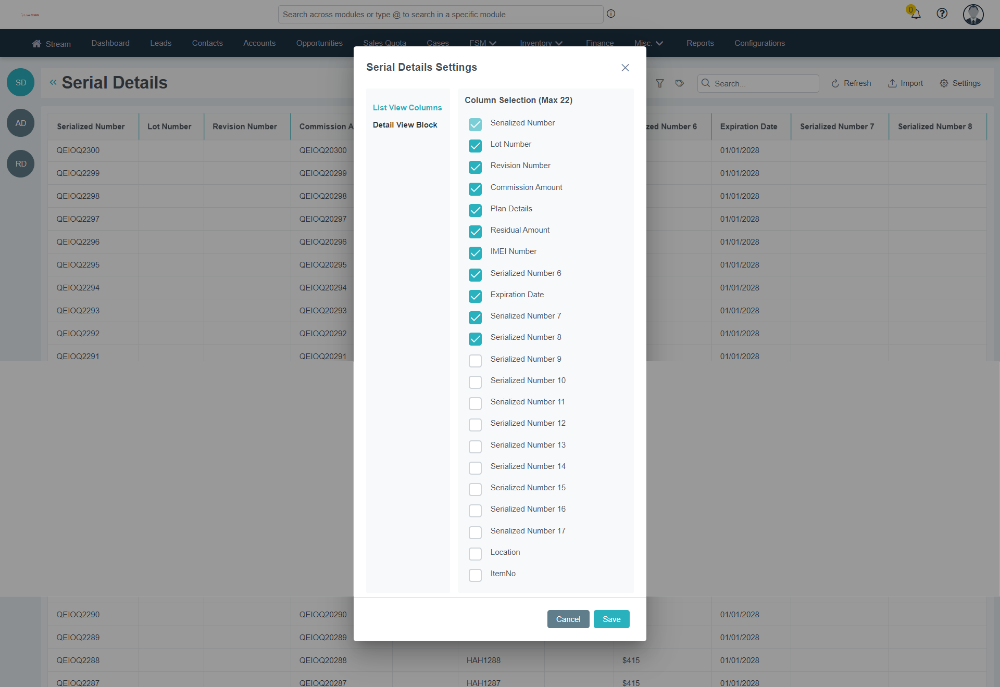Viewport: 1000px width, 687px height.
Task: Uncheck the Lot Number column checkbox
Action: pyautogui.click(x=475, y=146)
